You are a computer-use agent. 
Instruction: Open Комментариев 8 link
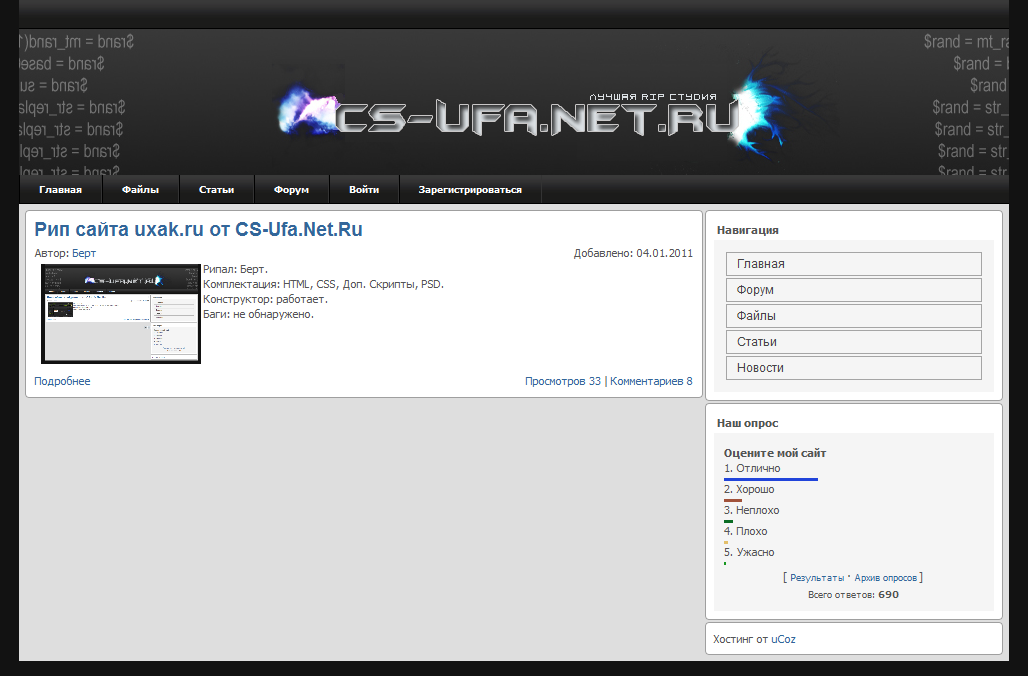coord(651,381)
